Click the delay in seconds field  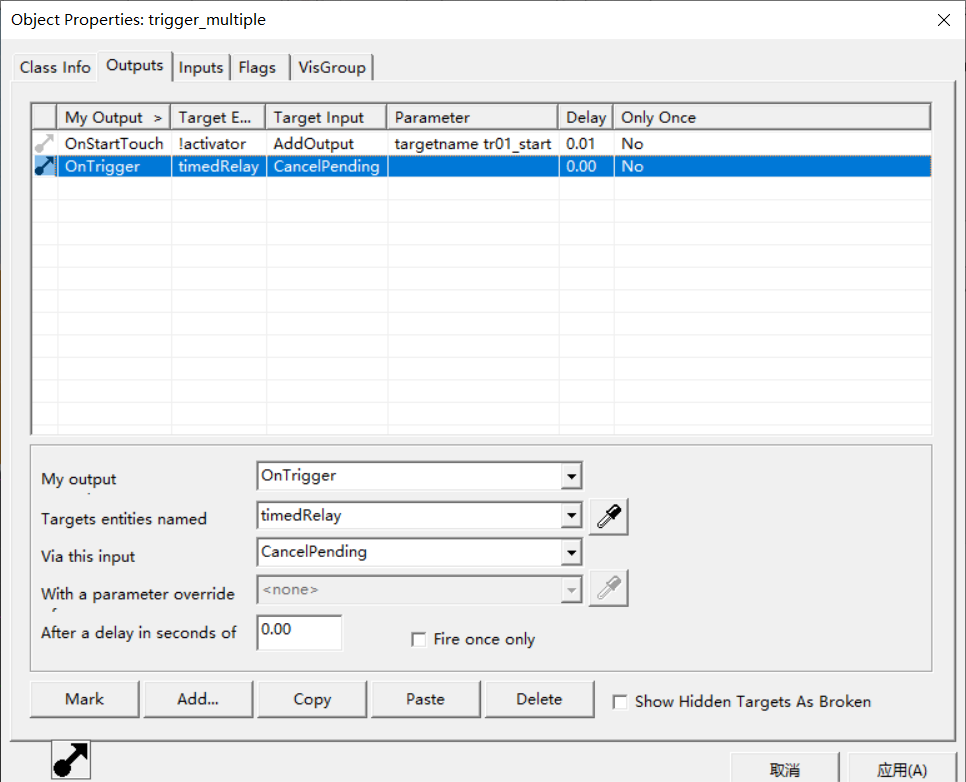[299, 632]
